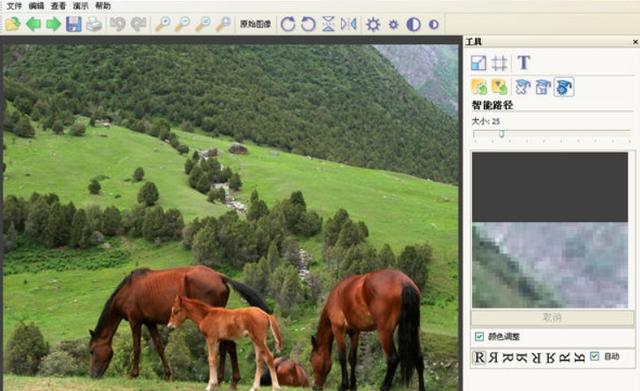Select the crop grid tool
640x391 pixels.
(499, 63)
